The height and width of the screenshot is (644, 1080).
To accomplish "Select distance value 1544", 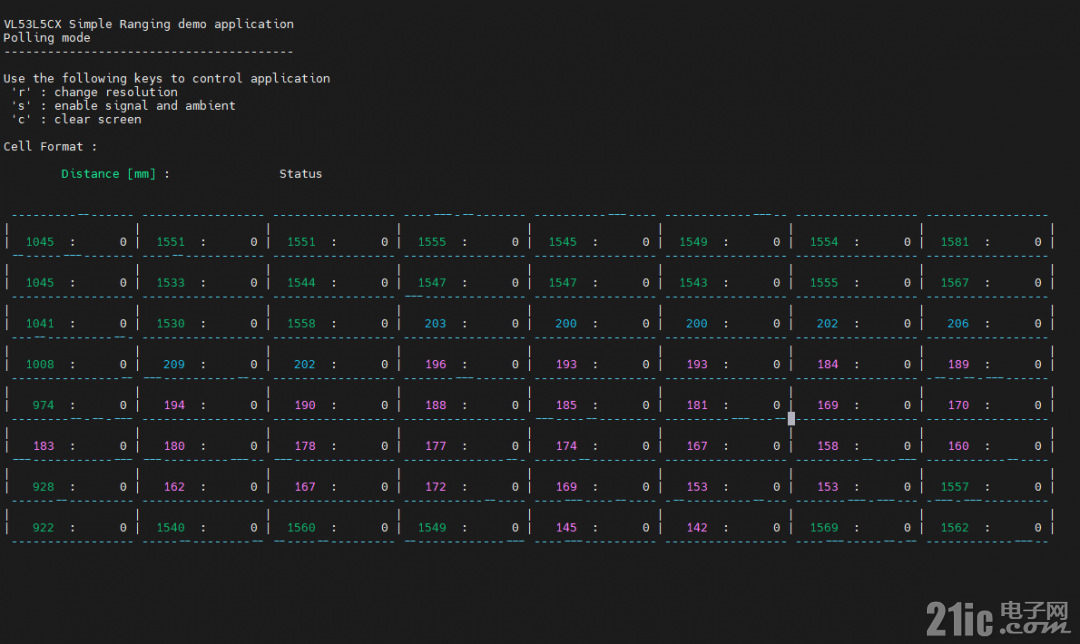I will [301, 282].
